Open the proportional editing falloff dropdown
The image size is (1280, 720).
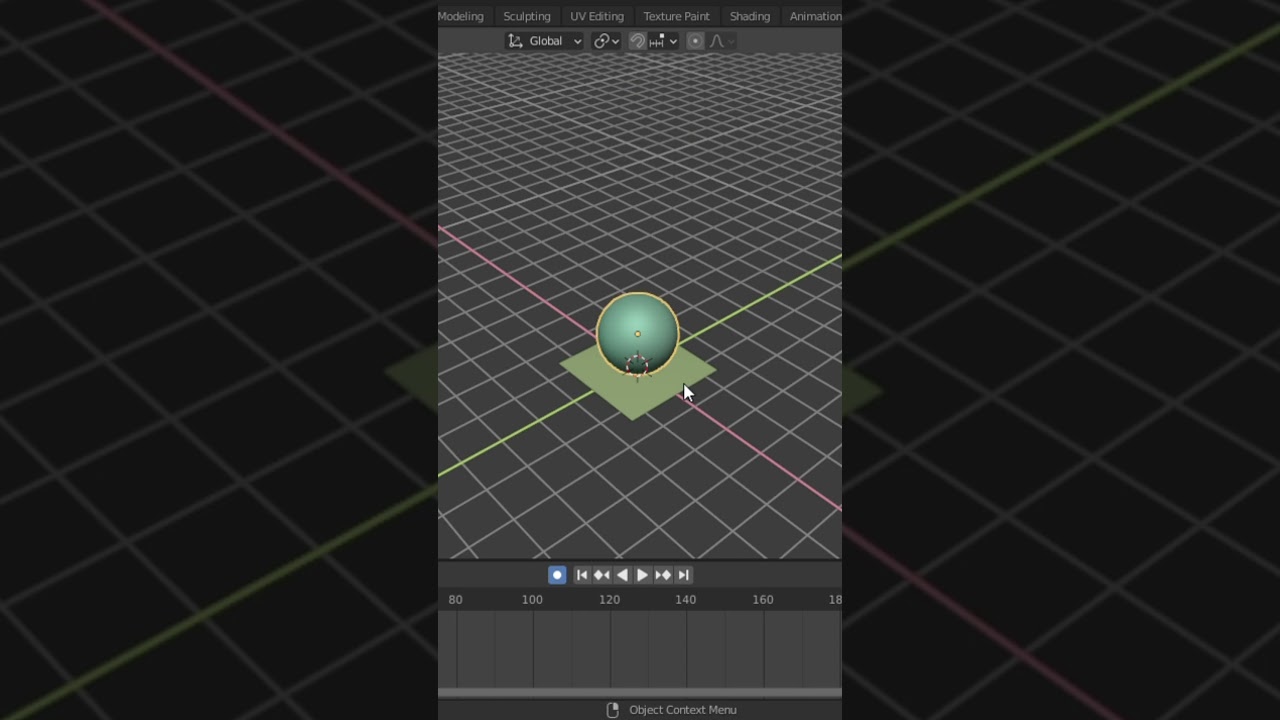point(722,41)
